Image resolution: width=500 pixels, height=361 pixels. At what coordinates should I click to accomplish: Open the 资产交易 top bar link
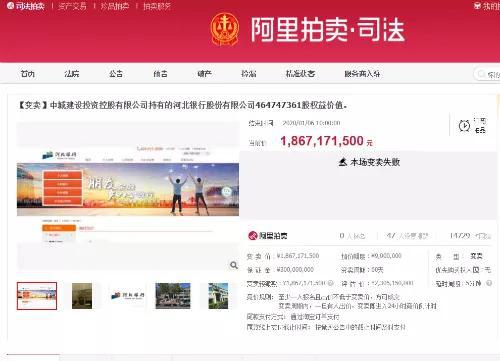pyautogui.click(x=72, y=6)
